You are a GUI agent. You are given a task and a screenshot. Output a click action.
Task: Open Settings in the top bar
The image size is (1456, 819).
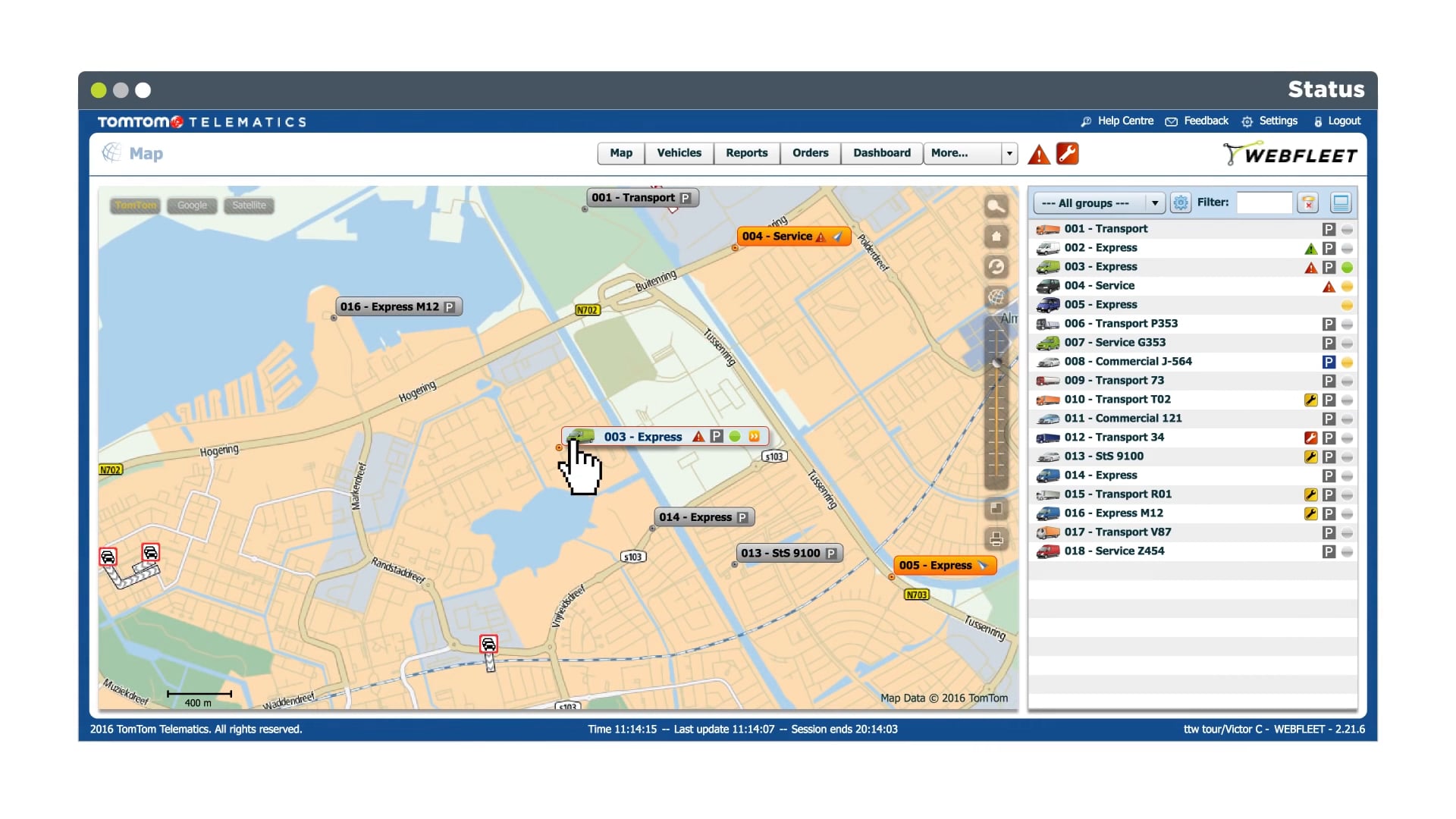[1269, 121]
